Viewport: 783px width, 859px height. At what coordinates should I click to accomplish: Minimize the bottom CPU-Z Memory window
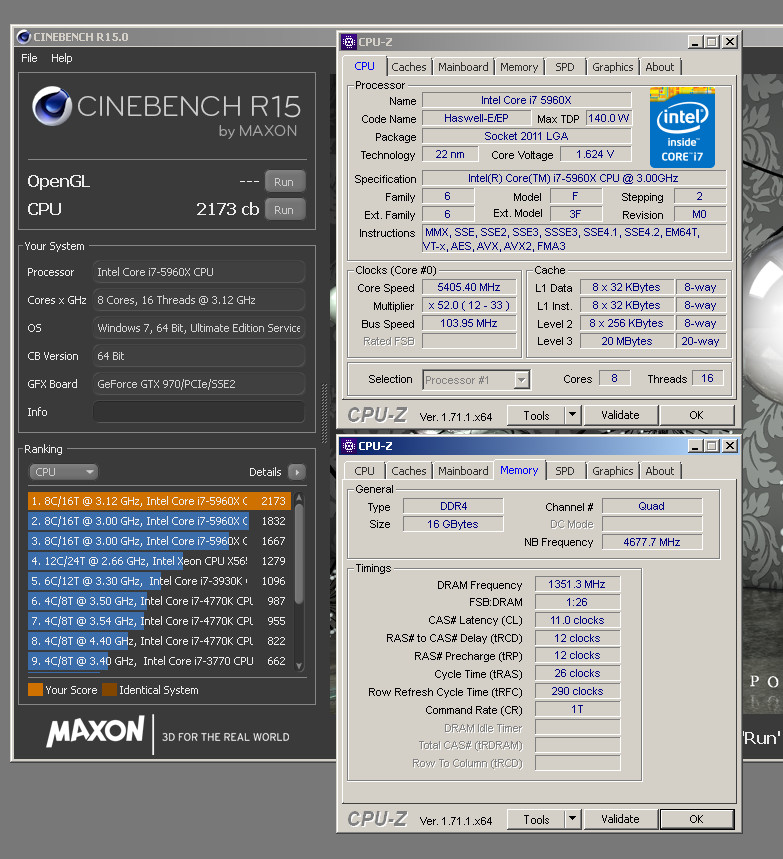point(695,446)
